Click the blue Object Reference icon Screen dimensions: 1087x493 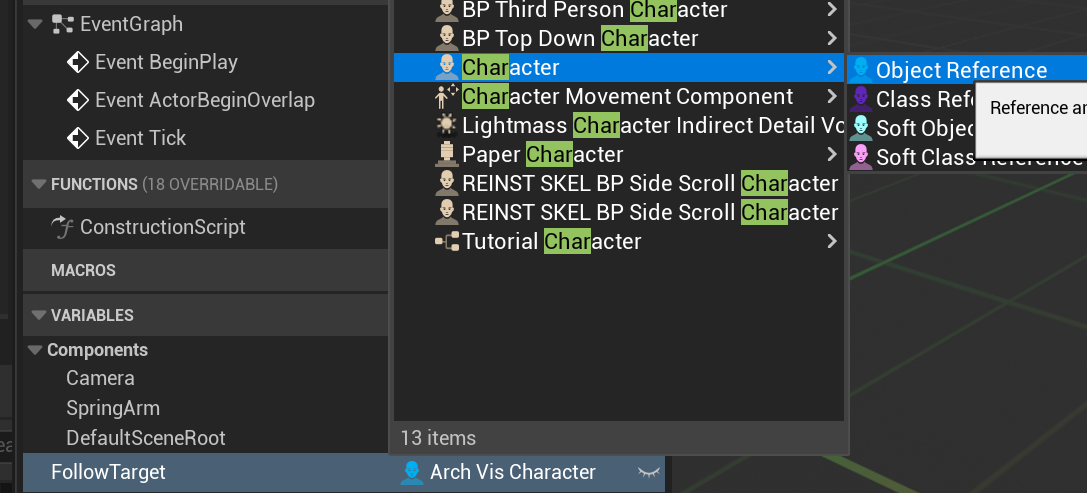click(x=860, y=70)
